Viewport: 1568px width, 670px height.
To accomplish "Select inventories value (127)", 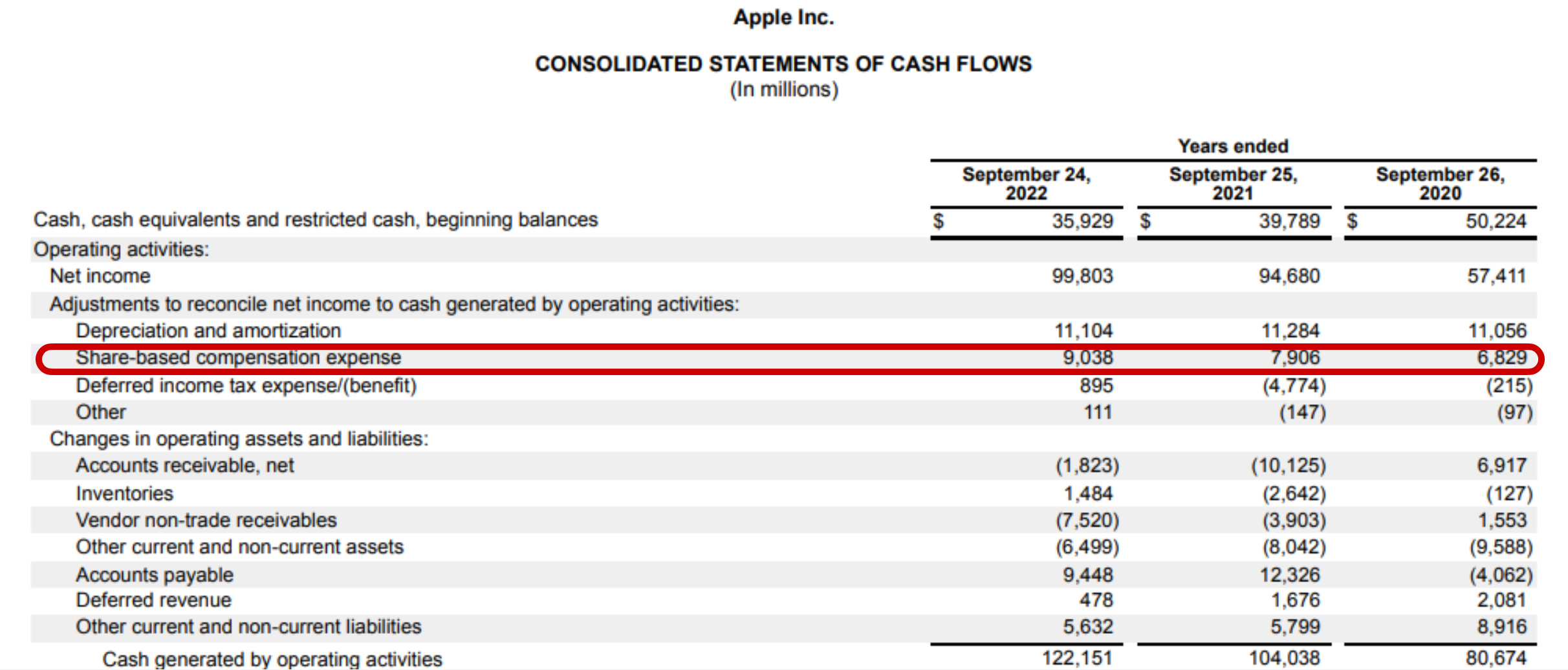I will pos(1509,494).
